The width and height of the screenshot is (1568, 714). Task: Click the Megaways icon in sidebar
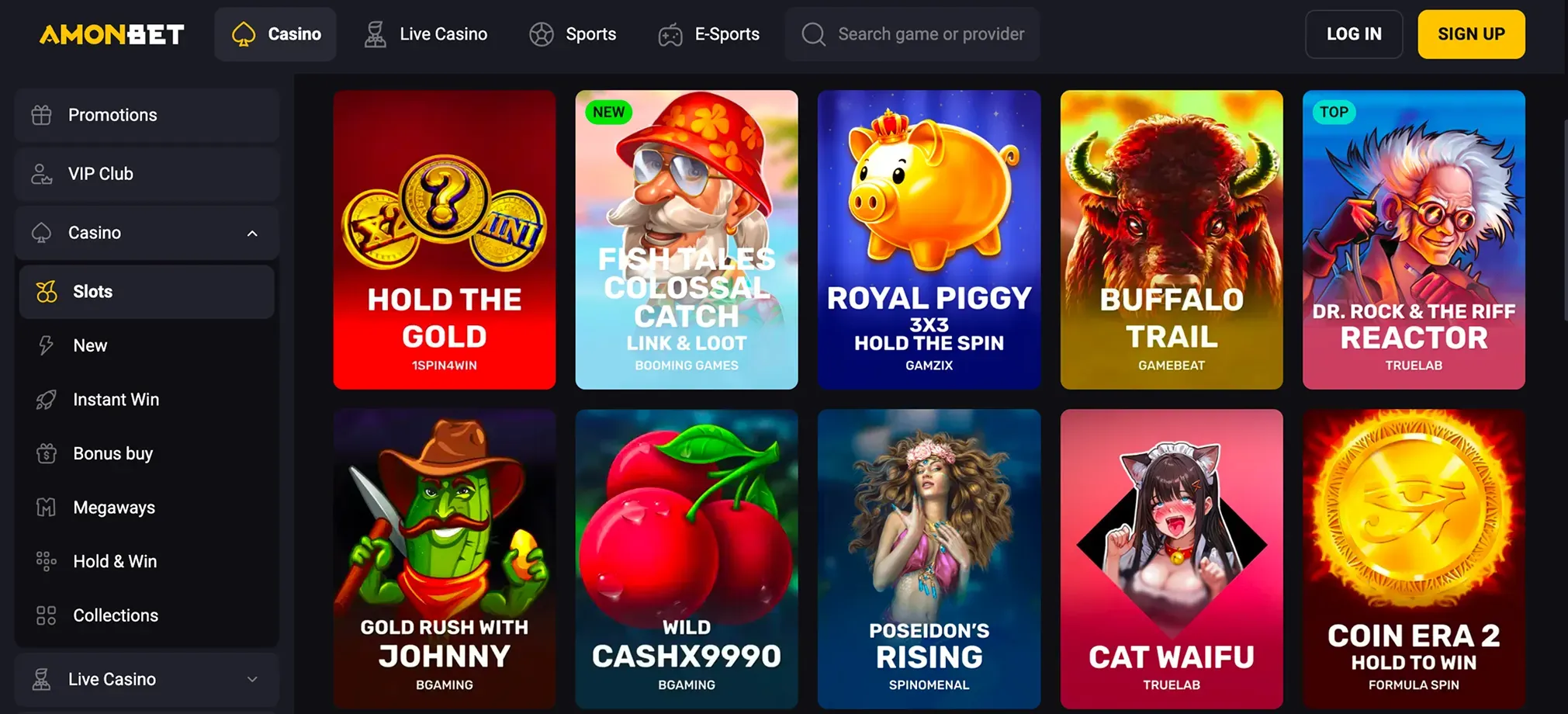click(47, 508)
